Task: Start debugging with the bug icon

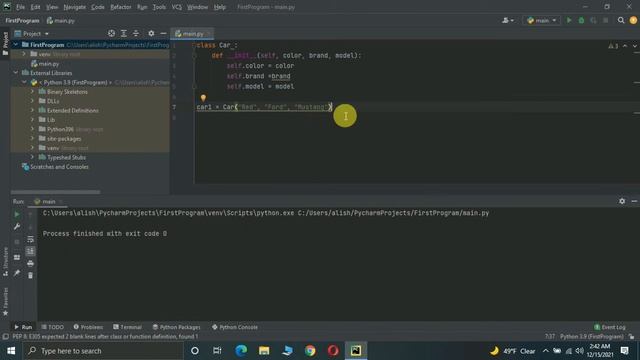Action: click(x=581, y=20)
